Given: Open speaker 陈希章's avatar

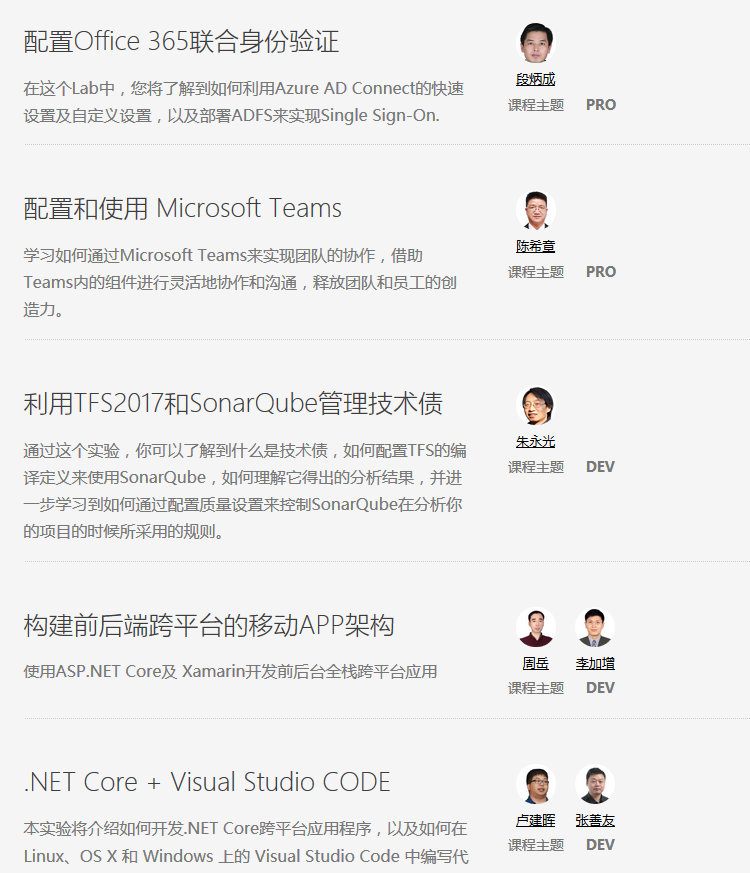Looking at the screenshot, I should [x=536, y=210].
